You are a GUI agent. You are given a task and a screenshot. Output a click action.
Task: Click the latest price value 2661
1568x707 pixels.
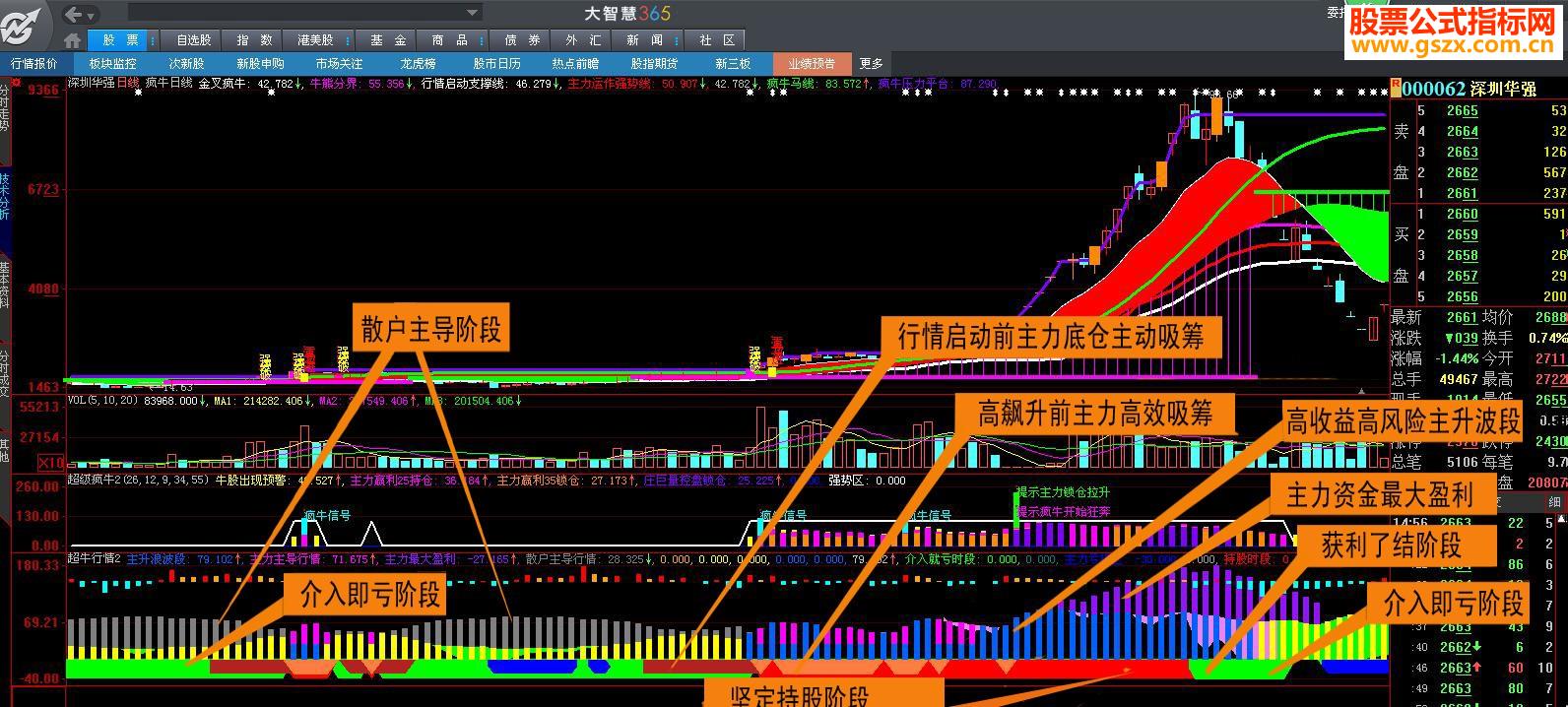click(1462, 317)
